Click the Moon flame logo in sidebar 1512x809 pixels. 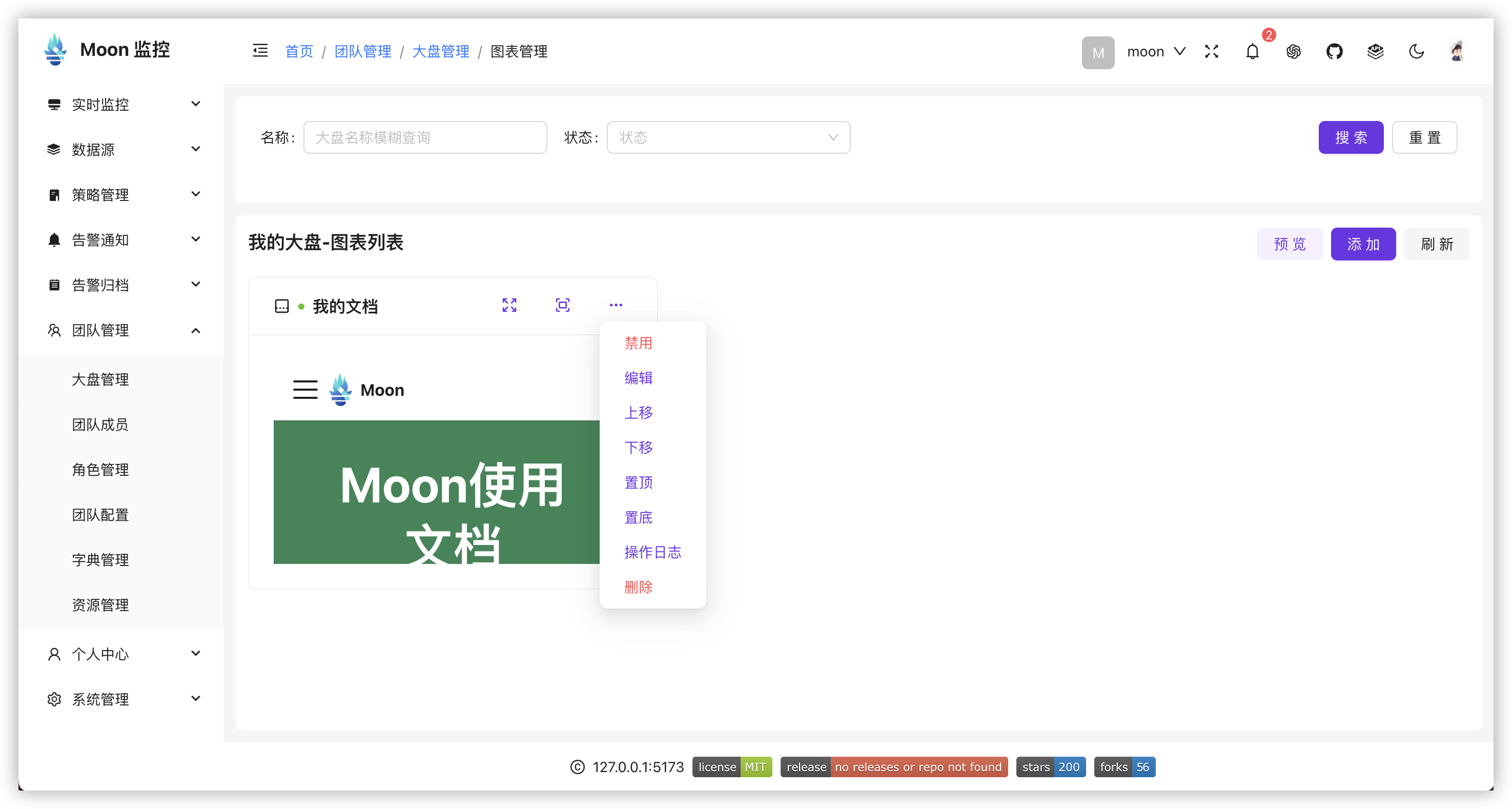coord(55,49)
